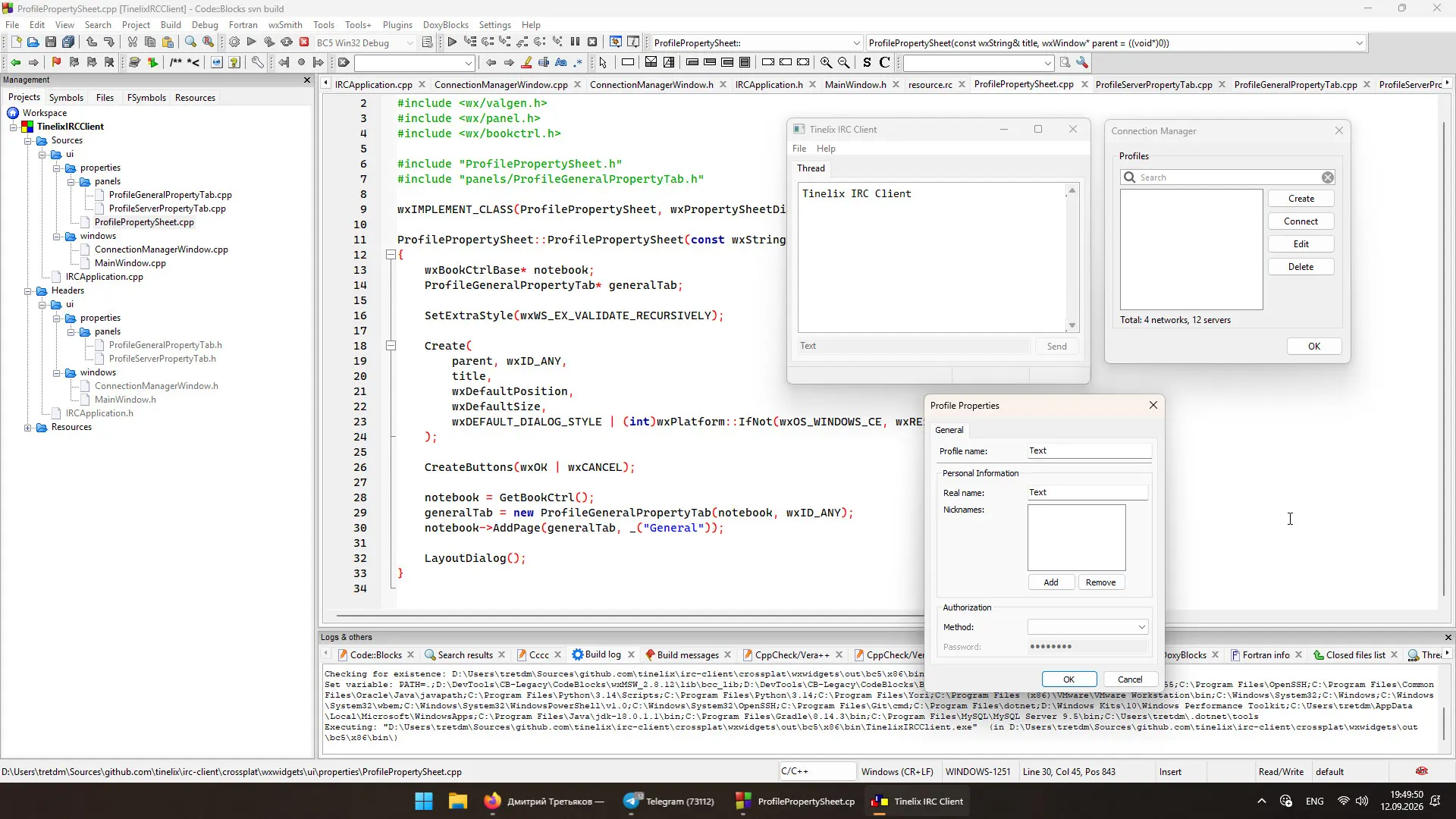Open Find with the magnifier icon
The height and width of the screenshot is (819, 1456).
[190, 42]
